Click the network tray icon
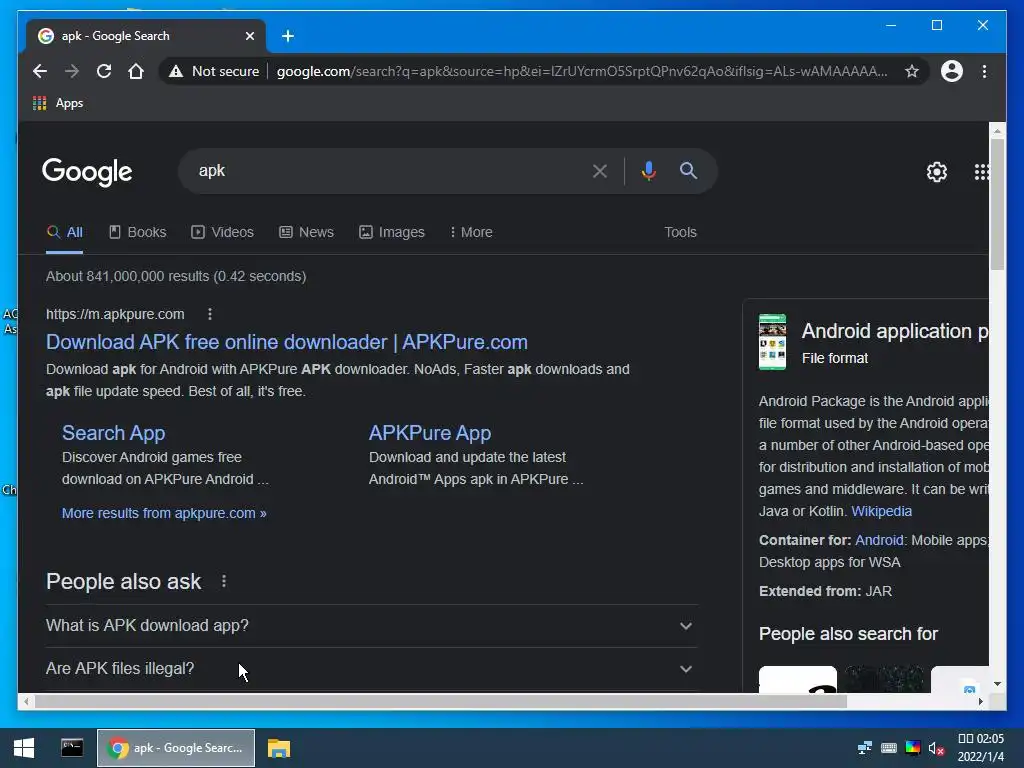The width and height of the screenshot is (1024, 768). pyautogui.click(x=865, y=748)
